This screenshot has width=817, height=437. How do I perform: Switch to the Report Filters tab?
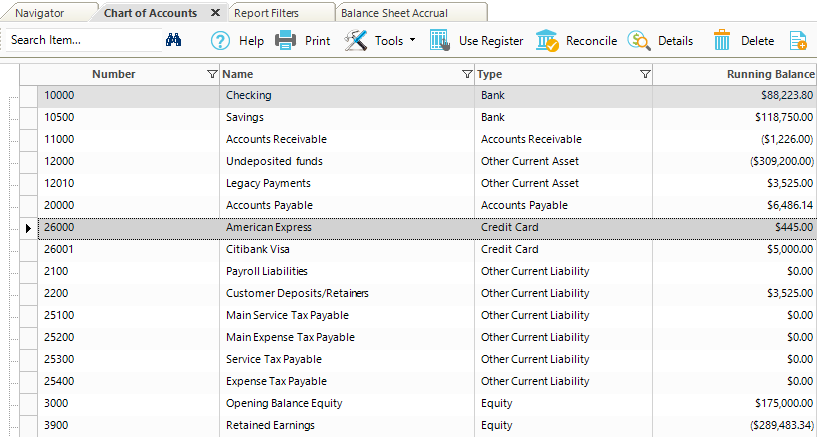point(266,13)
